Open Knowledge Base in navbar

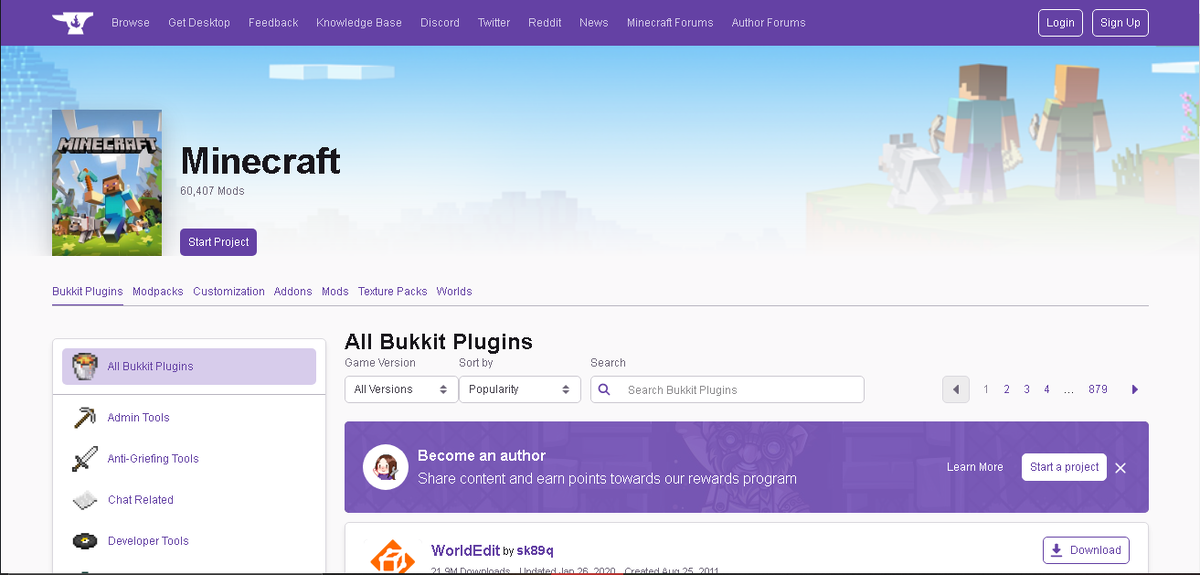(x=359, y=22)
